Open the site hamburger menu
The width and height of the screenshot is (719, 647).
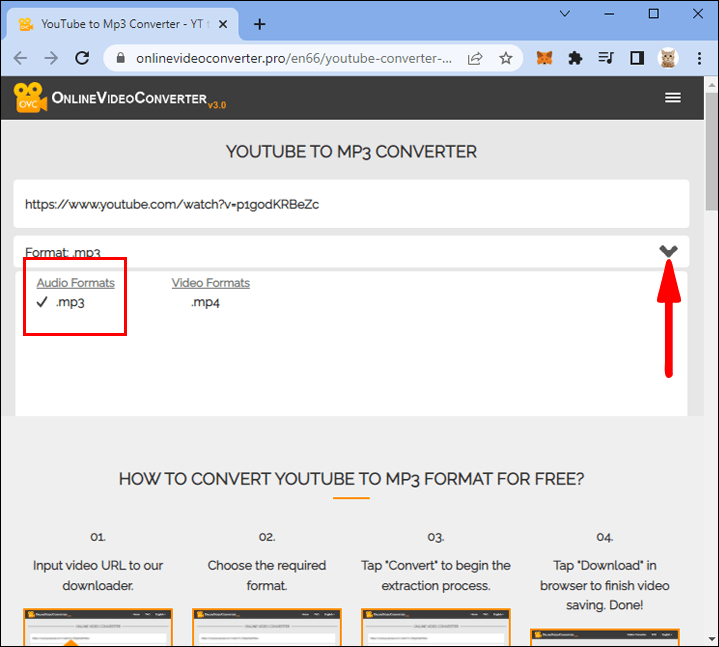coord(673,98)
